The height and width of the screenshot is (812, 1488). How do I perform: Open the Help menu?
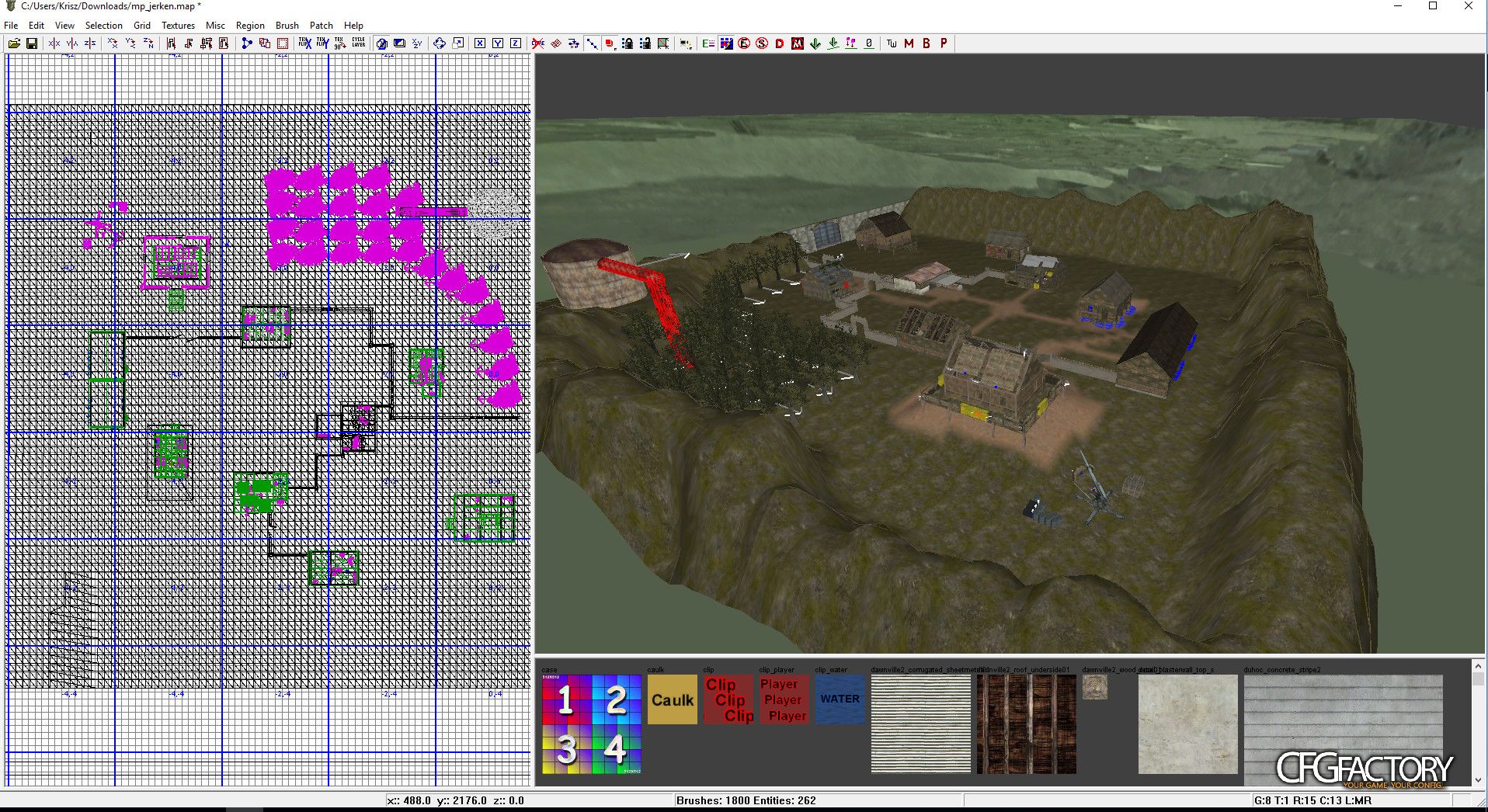coord(353,26)
